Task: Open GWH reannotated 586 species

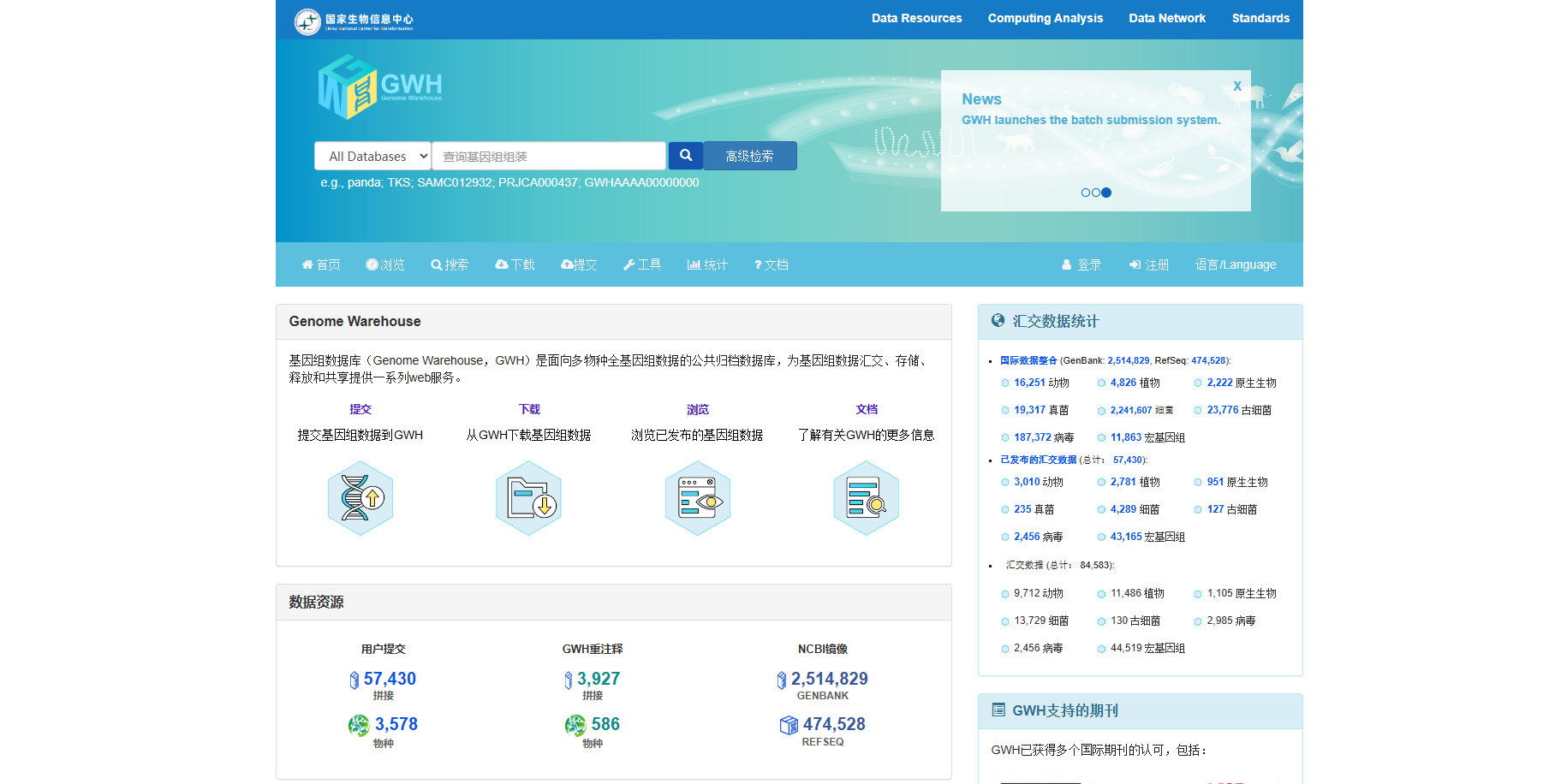Action: click(x=605, y=724)
